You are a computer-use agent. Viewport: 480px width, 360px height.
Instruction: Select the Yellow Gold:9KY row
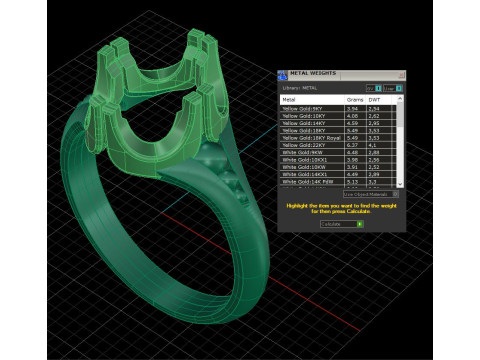338,109
